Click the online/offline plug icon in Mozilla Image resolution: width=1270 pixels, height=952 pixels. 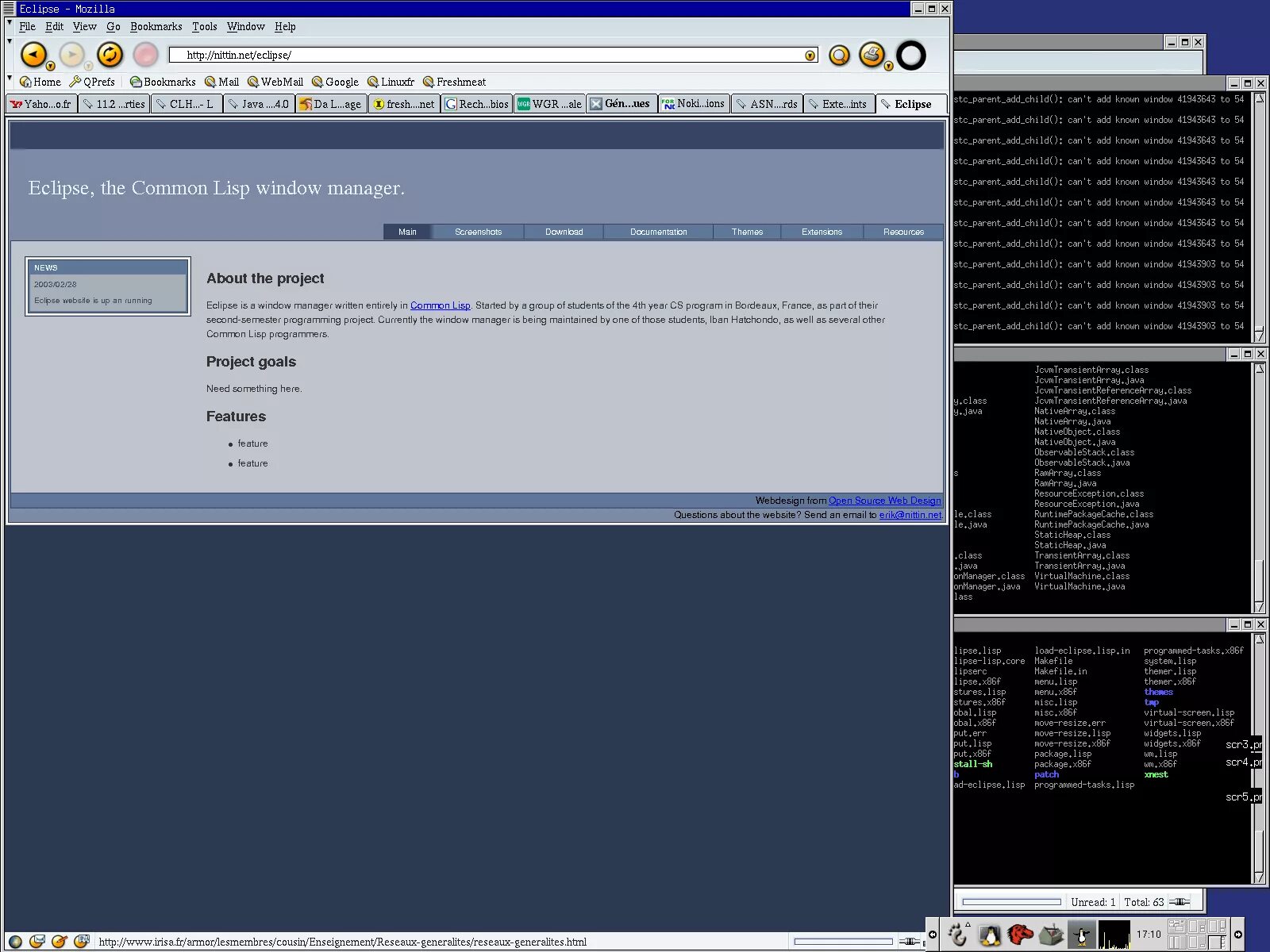[x=910, y=942]
